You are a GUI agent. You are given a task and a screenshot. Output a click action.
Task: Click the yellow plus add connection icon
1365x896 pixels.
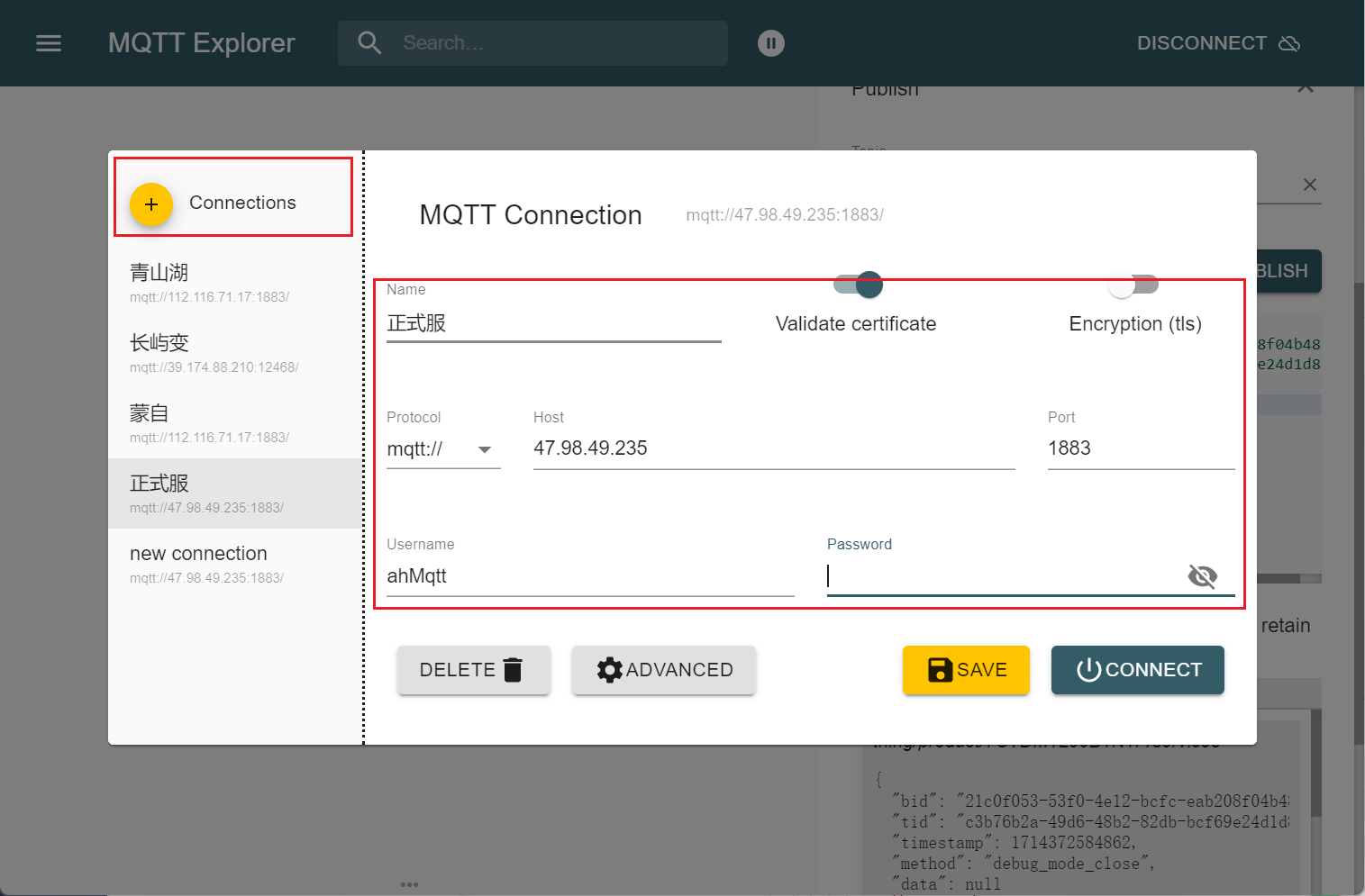pyautogui.click(x=151, y=204)
